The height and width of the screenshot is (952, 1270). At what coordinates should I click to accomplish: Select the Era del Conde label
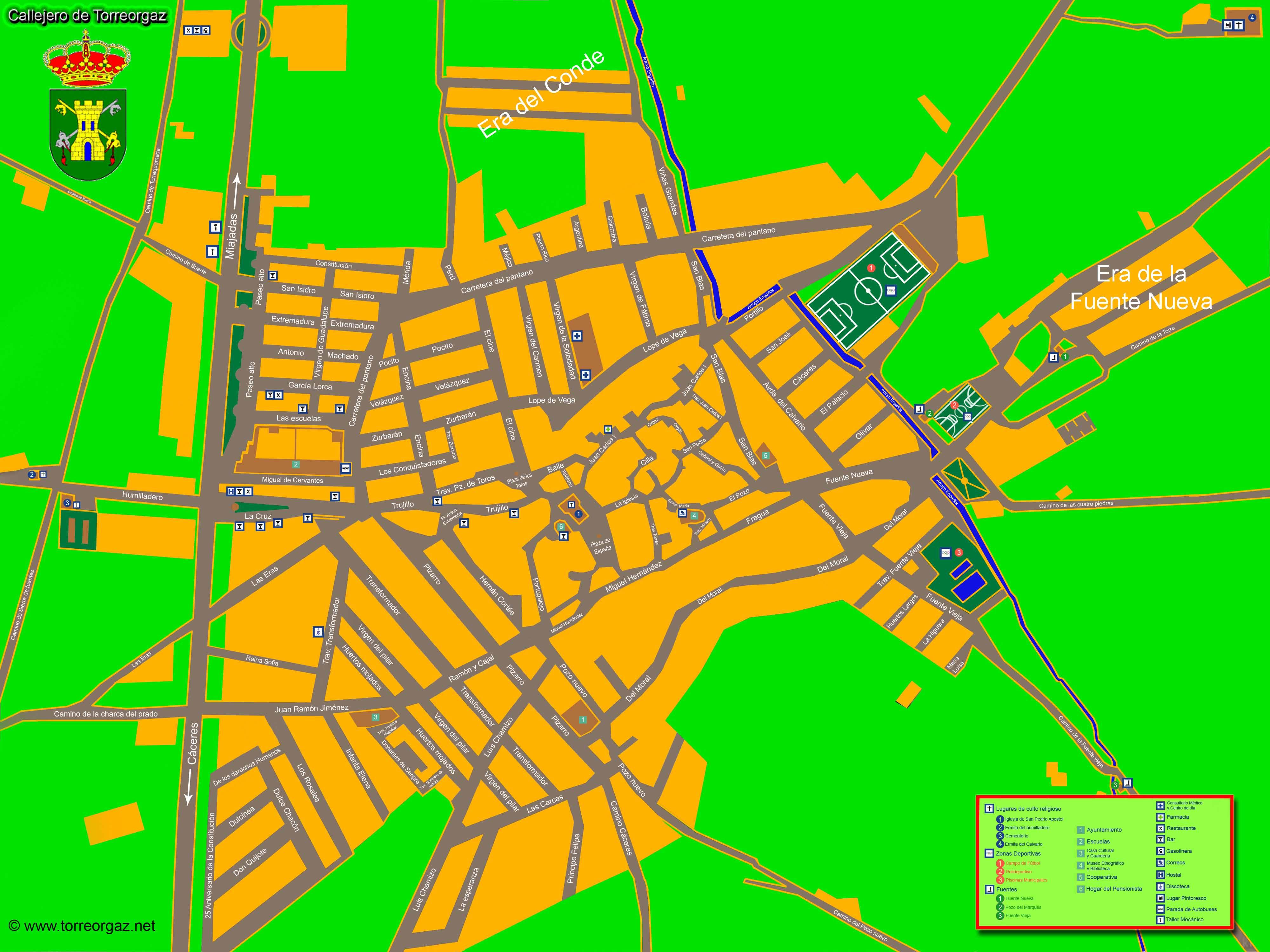[541, 95]
